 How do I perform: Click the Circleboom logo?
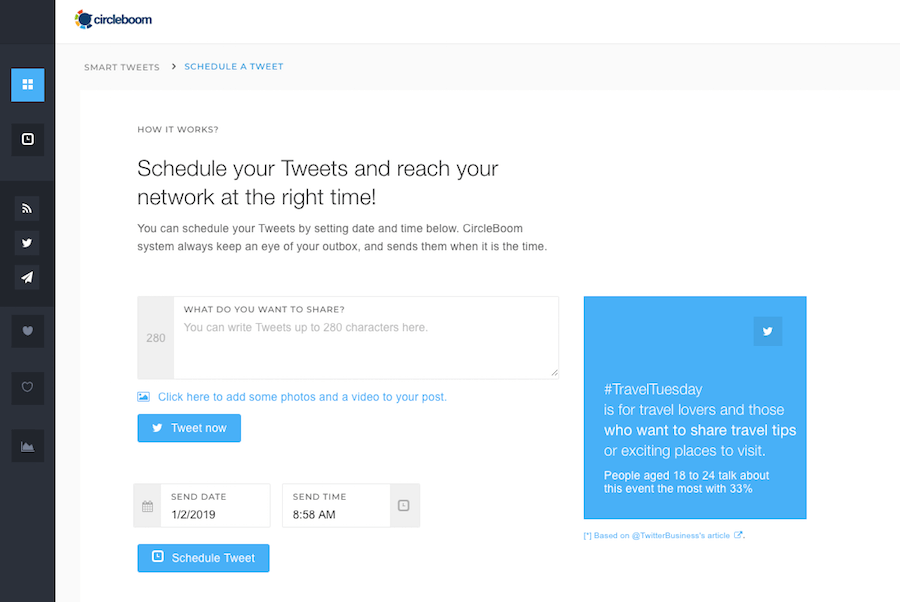pyautogui.click(x=113, y=20)
